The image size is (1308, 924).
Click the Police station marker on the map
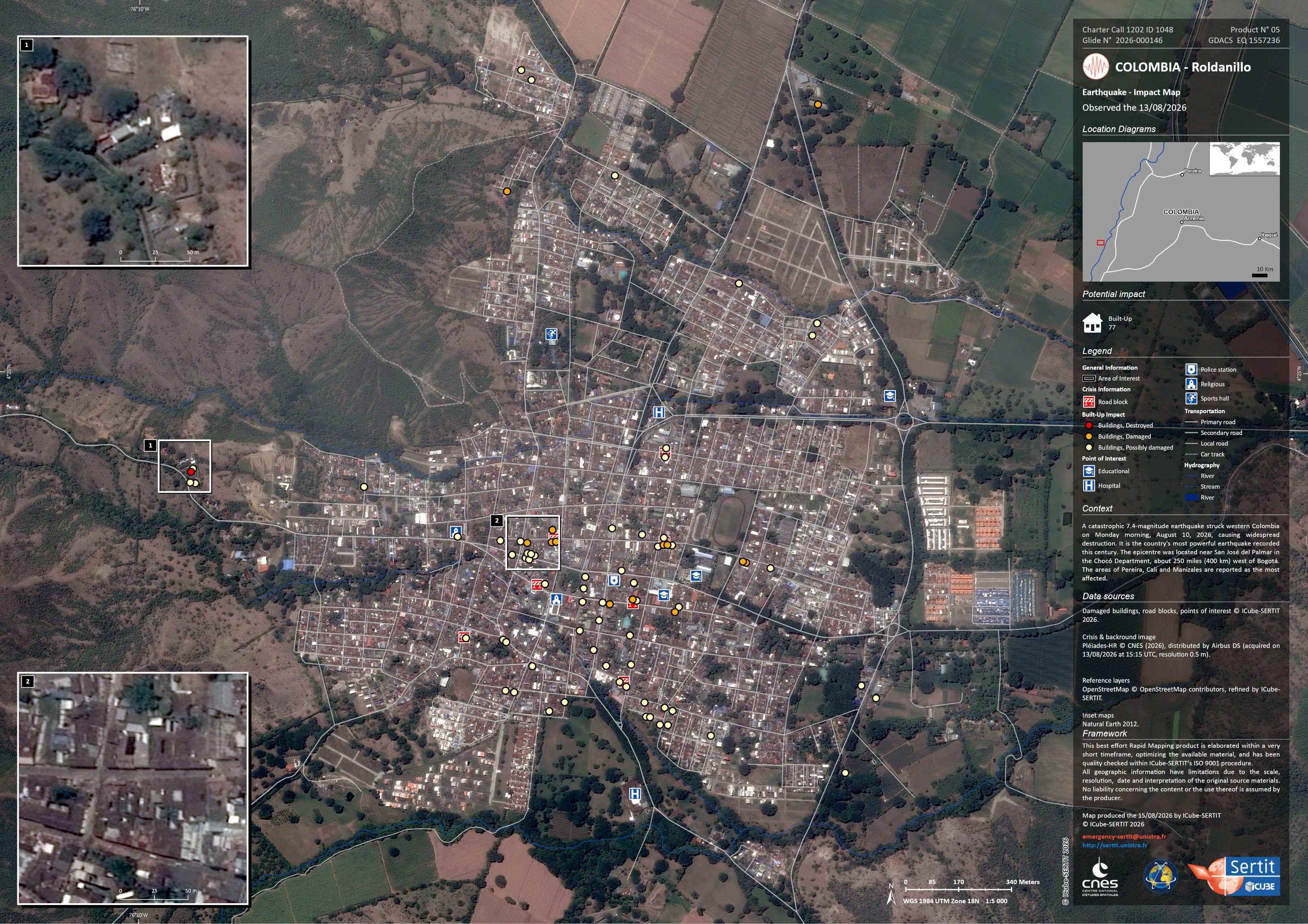(x=614, y=580)
